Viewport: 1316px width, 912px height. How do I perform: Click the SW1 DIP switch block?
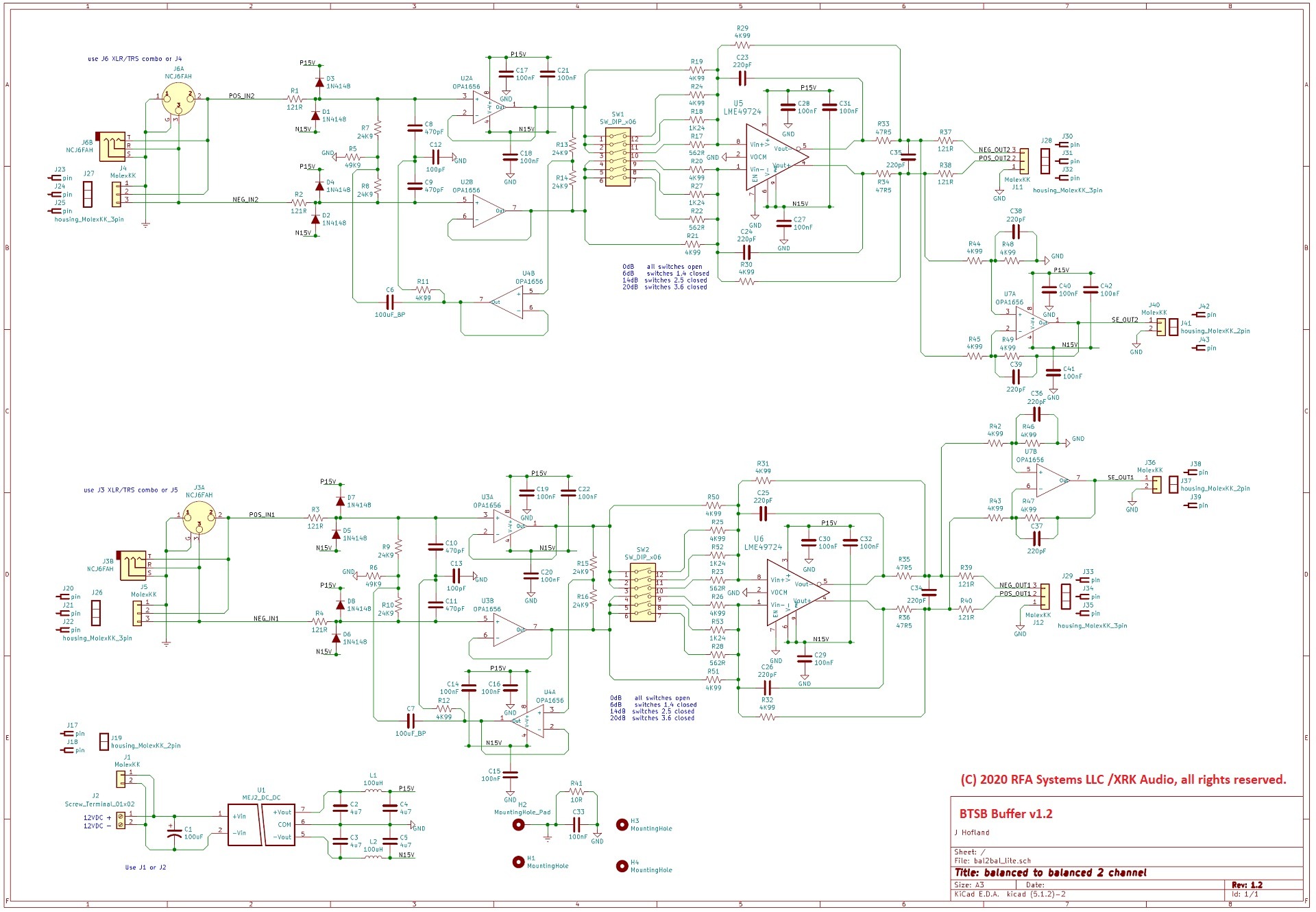coord(618,158)
